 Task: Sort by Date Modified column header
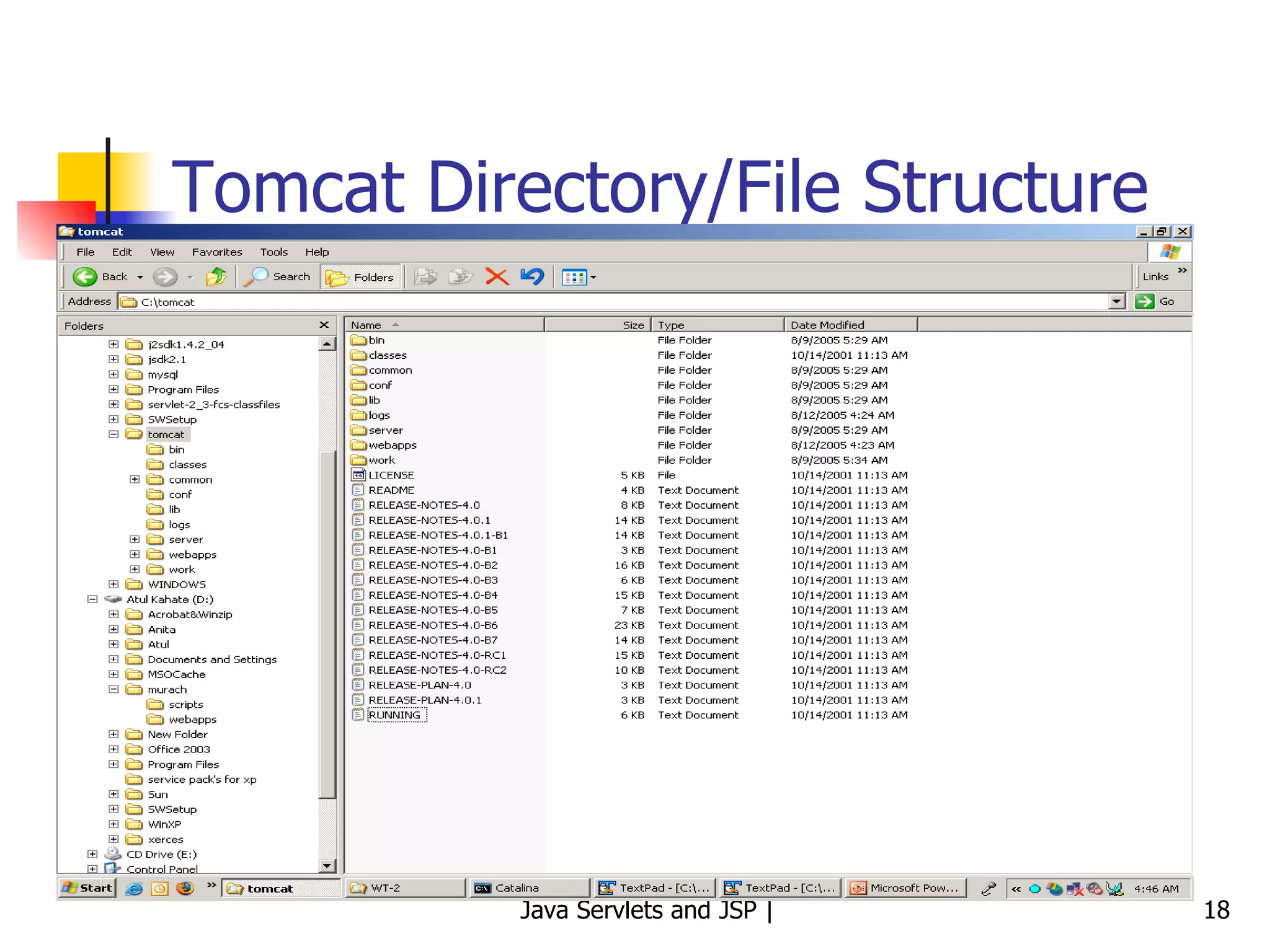point(851,325)
